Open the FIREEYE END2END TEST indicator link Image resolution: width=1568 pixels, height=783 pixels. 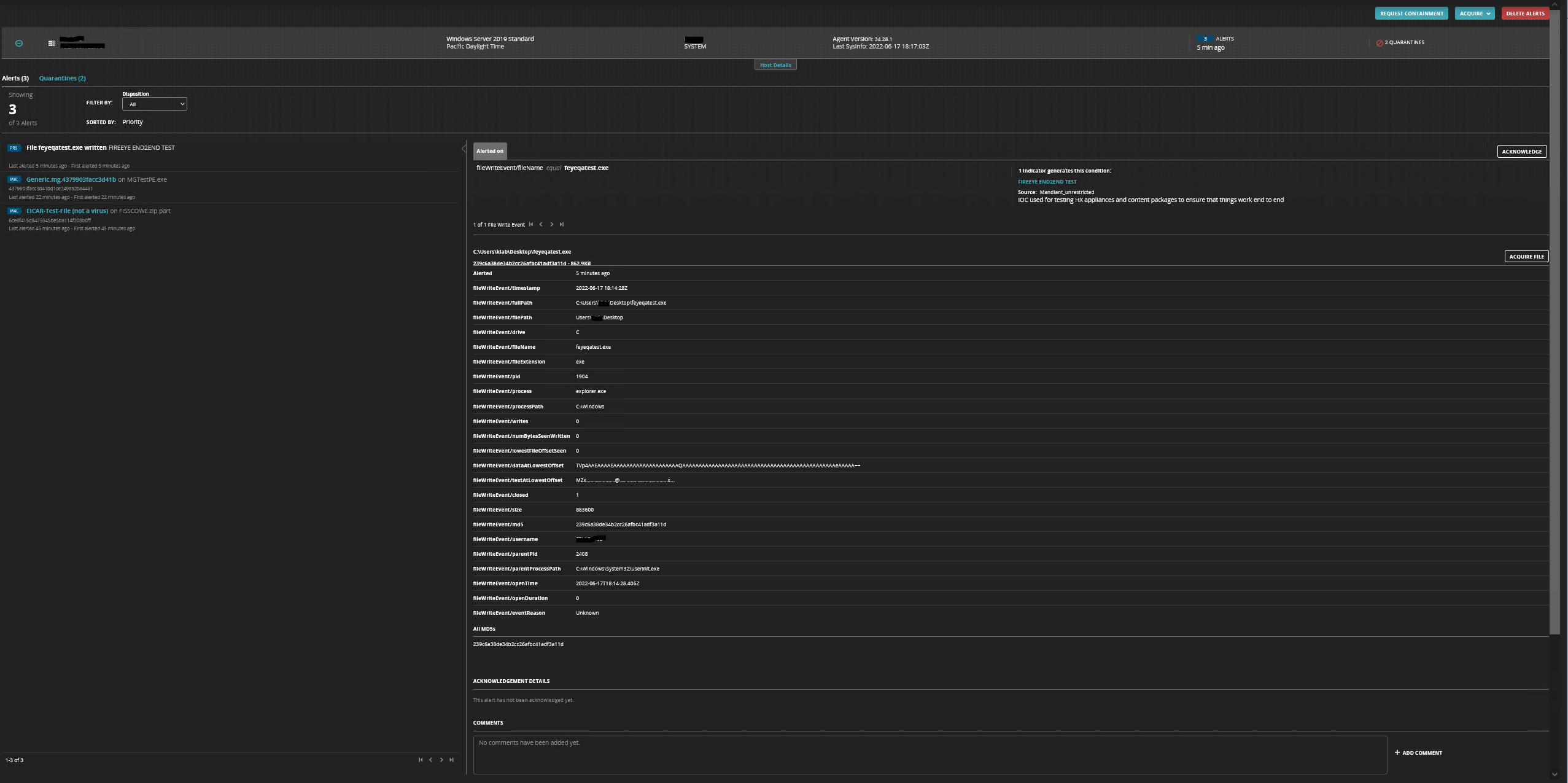1047,182
